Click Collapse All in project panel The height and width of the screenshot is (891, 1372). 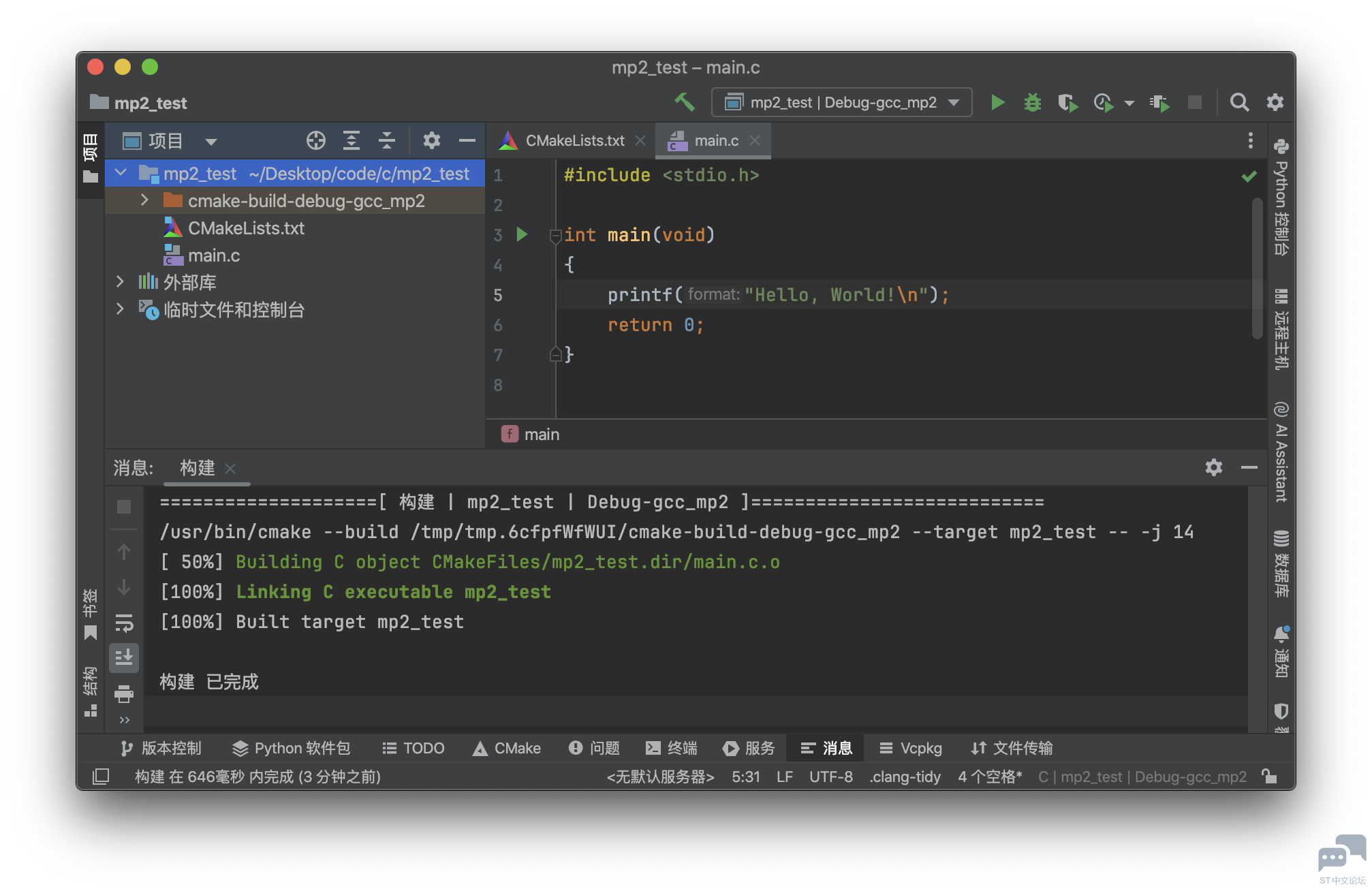387,140
